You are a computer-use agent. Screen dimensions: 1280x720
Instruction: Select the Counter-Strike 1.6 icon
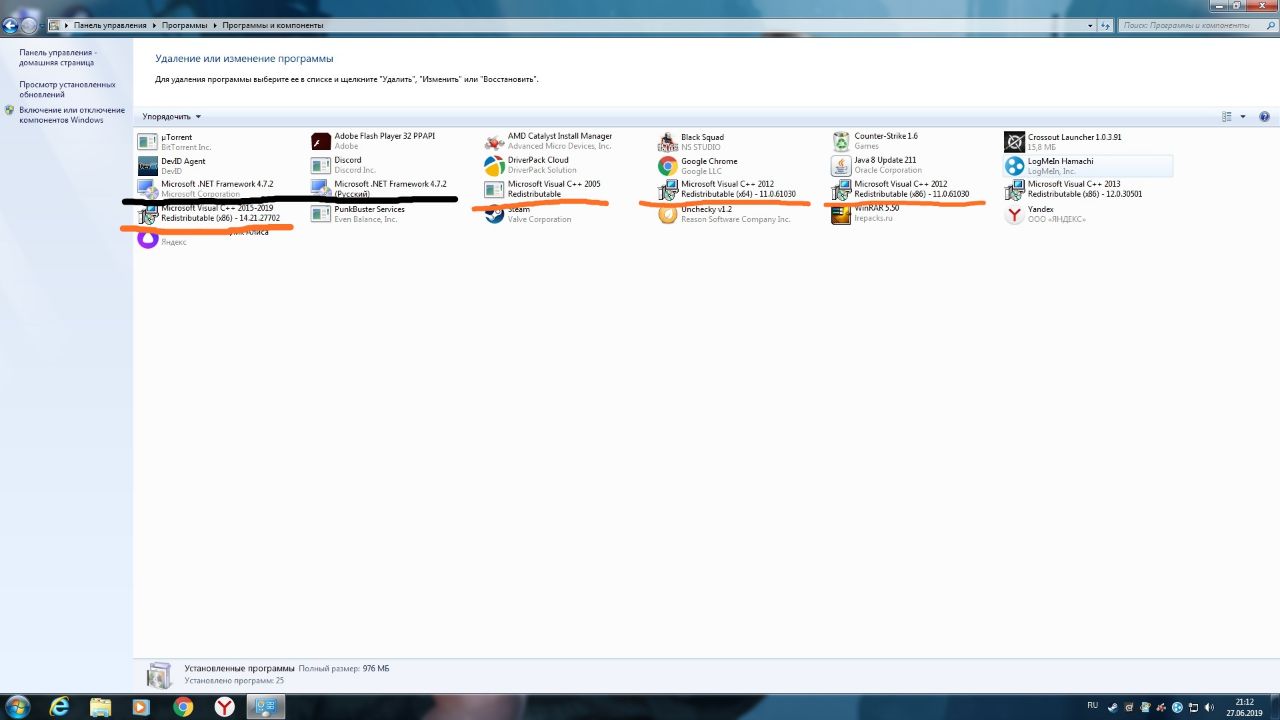pos(841,141)
